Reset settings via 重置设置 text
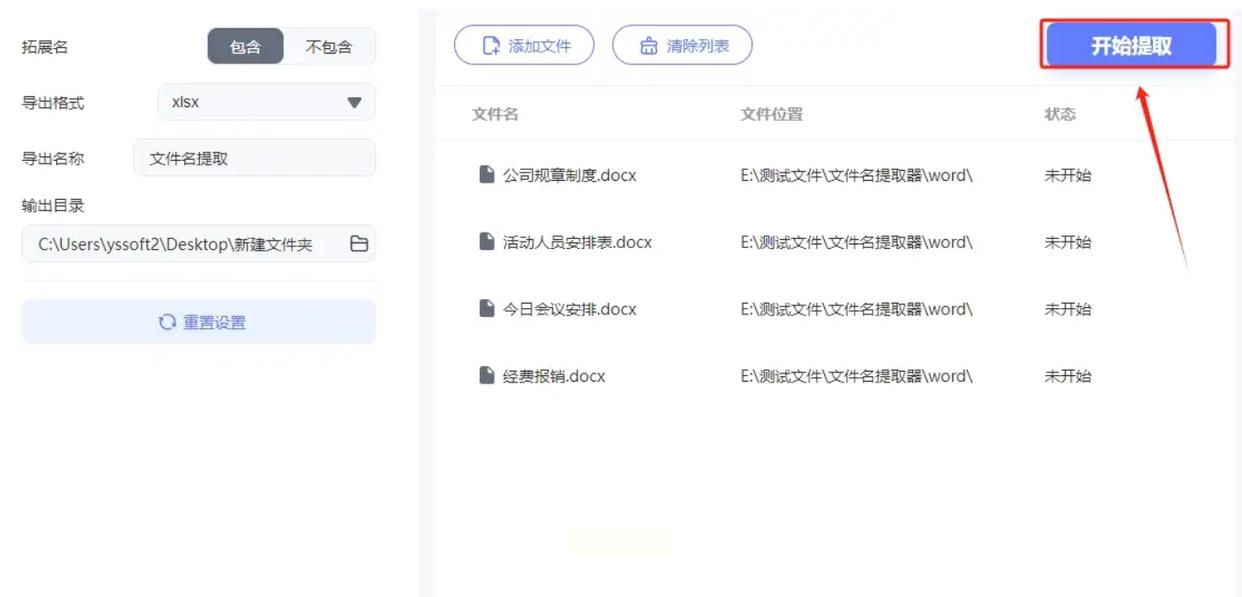The image size is (1242, 597). click(214, 322)
